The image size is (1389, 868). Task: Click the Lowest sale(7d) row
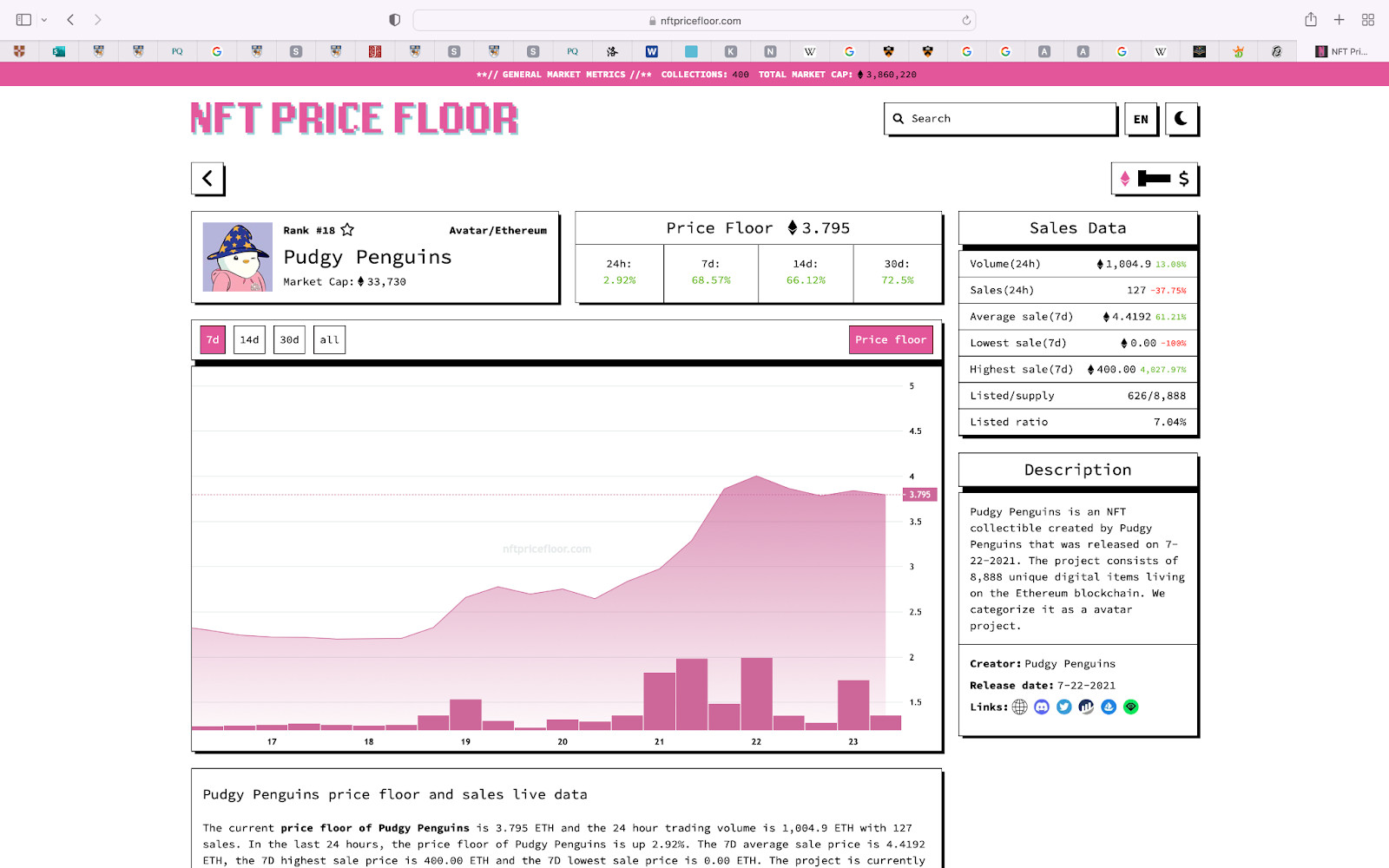pos(1078,343)
